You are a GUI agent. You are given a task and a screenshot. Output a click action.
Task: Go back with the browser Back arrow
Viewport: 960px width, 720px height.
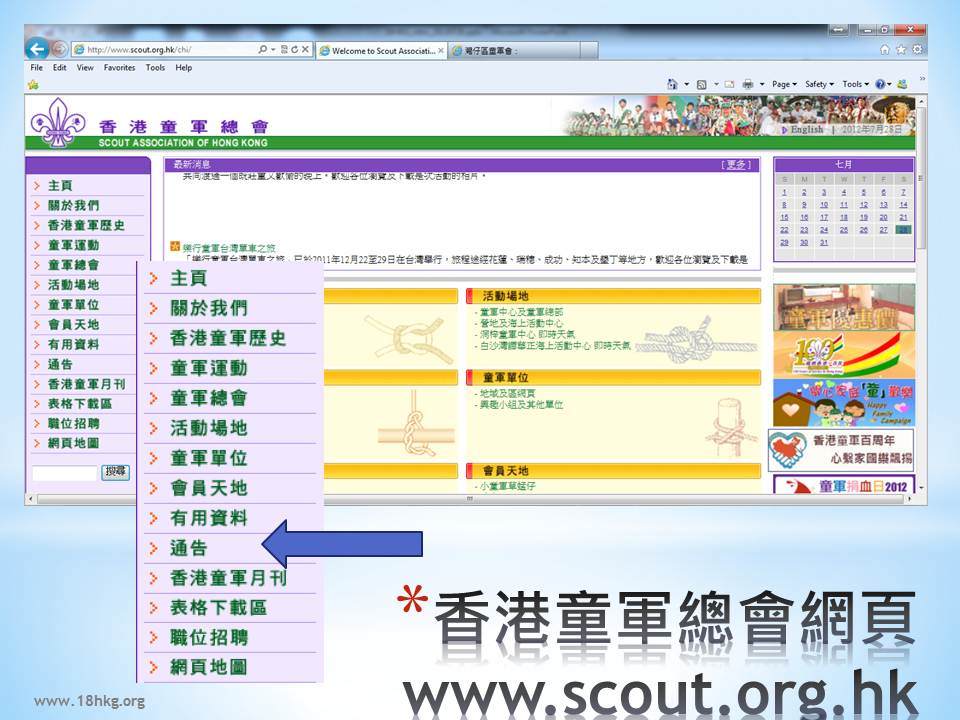pos(37,48)
